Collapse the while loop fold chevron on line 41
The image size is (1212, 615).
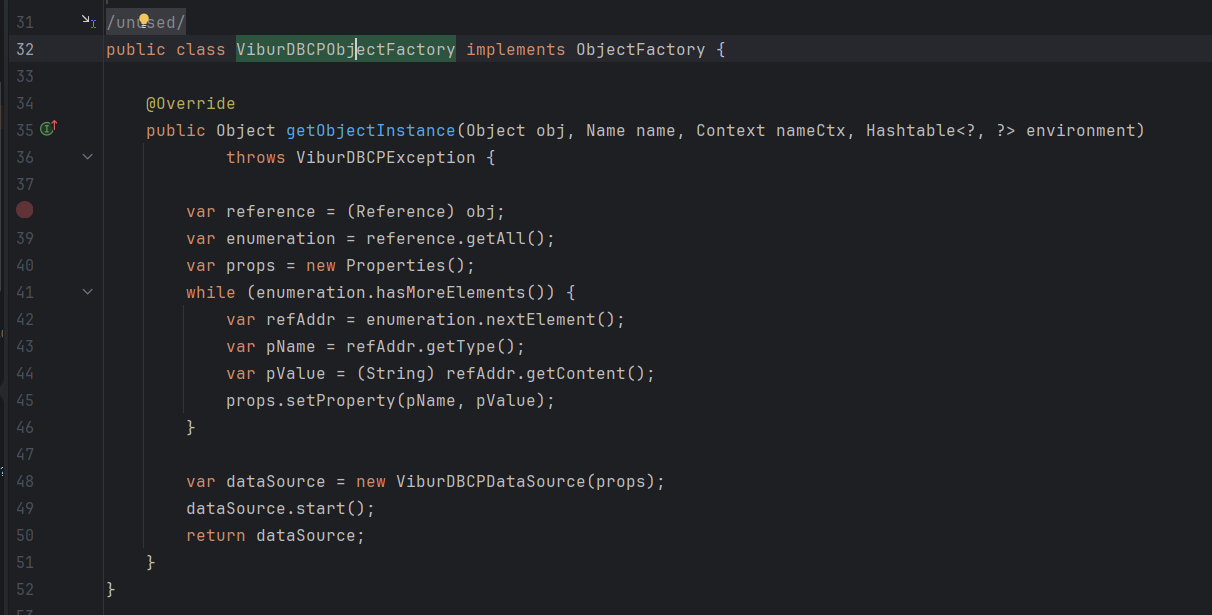point(87,292)
